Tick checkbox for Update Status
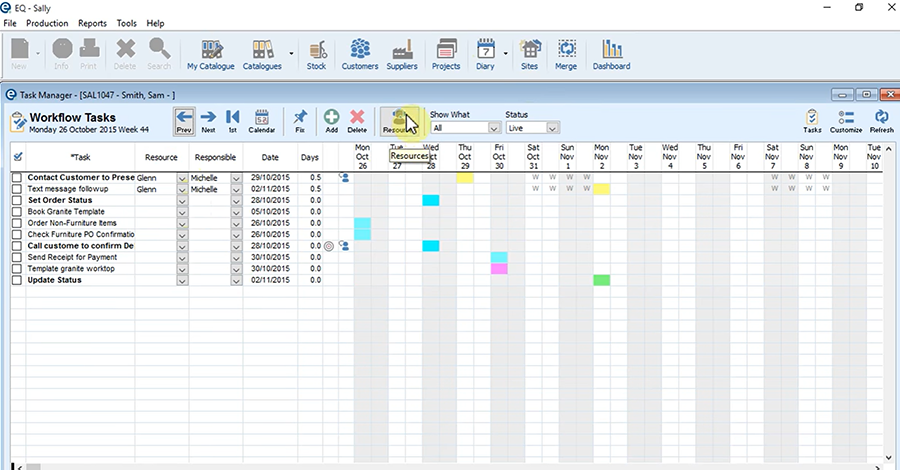 (x=17, y=281)
